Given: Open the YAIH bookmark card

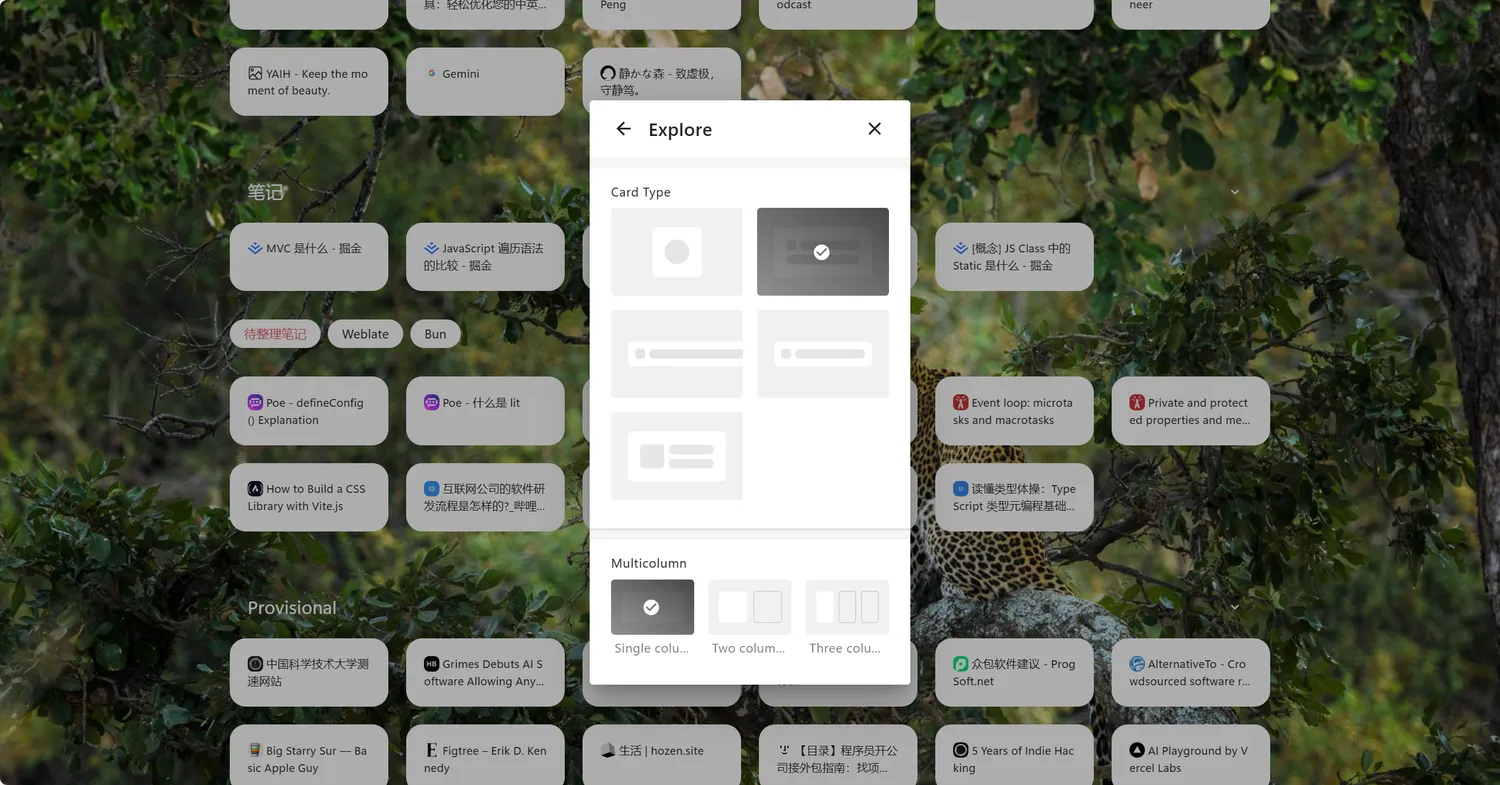Looking at the screenshot, I should tap(309, 81).
